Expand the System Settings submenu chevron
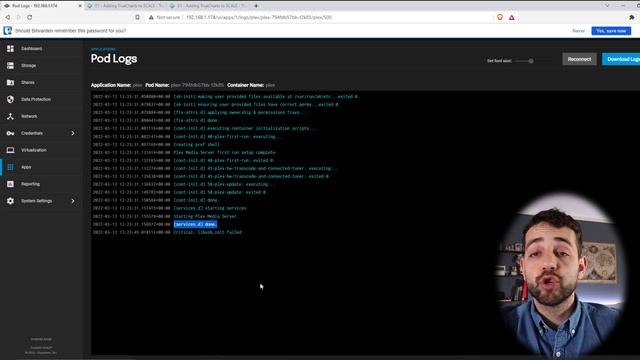The height and width of the screenshot is (360, 640). pyautogui.click(x=73, y=201)
